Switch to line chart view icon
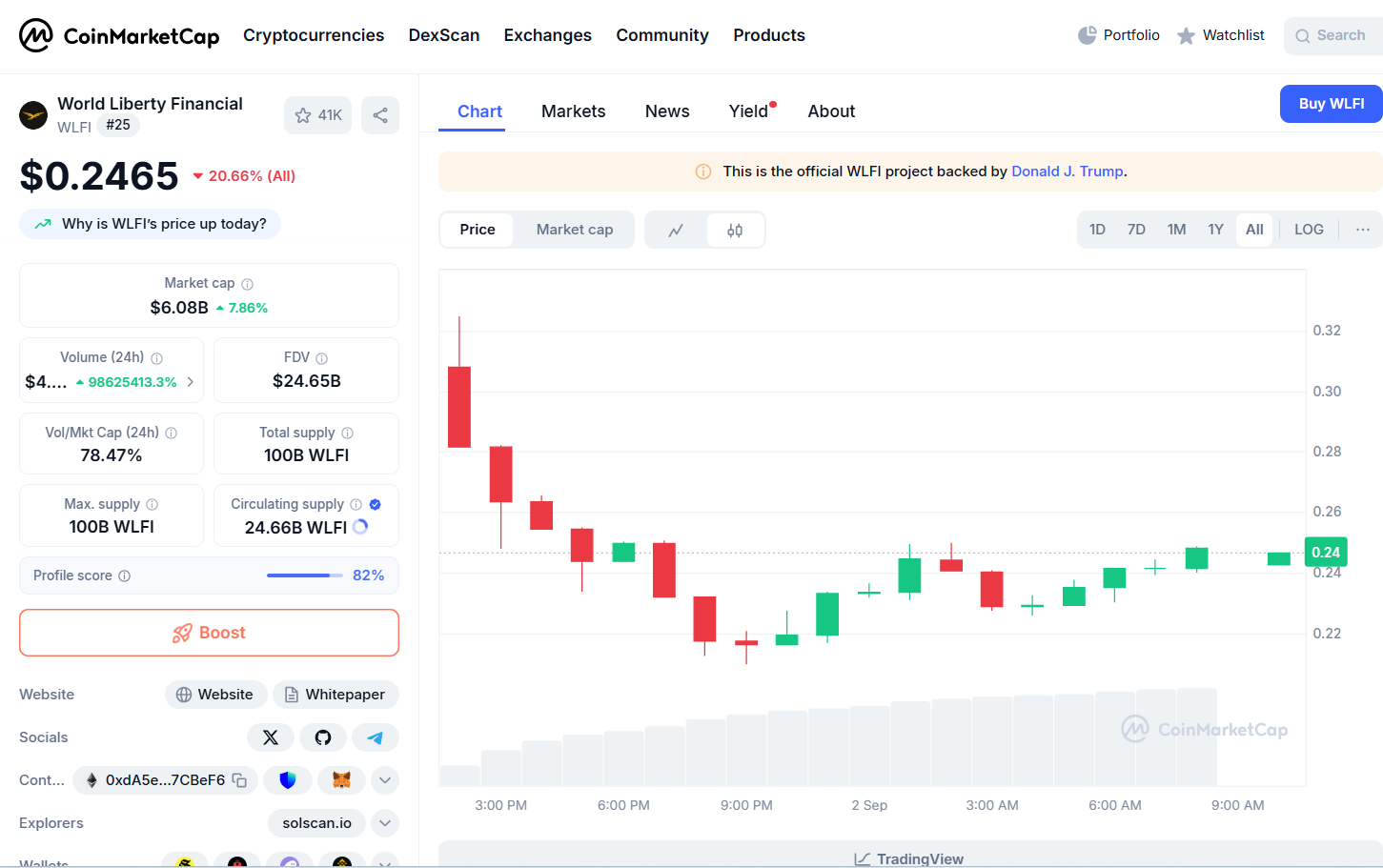The image size is (1383, 868). pos(676,231)
